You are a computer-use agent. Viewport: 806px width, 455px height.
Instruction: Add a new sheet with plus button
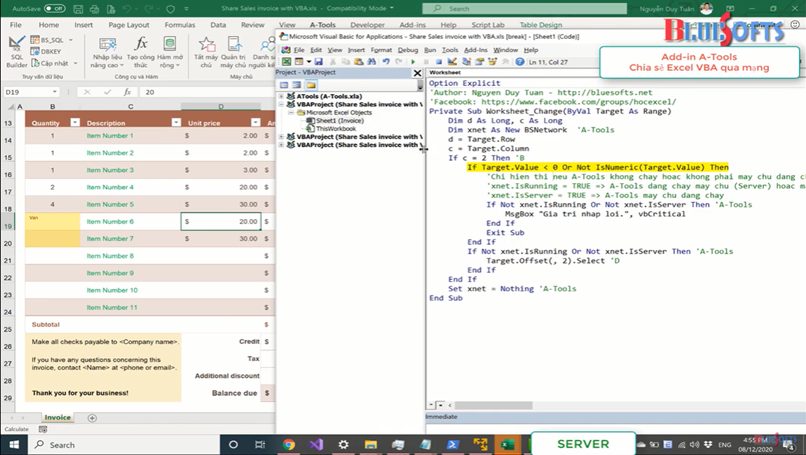[x=92, y=418]
